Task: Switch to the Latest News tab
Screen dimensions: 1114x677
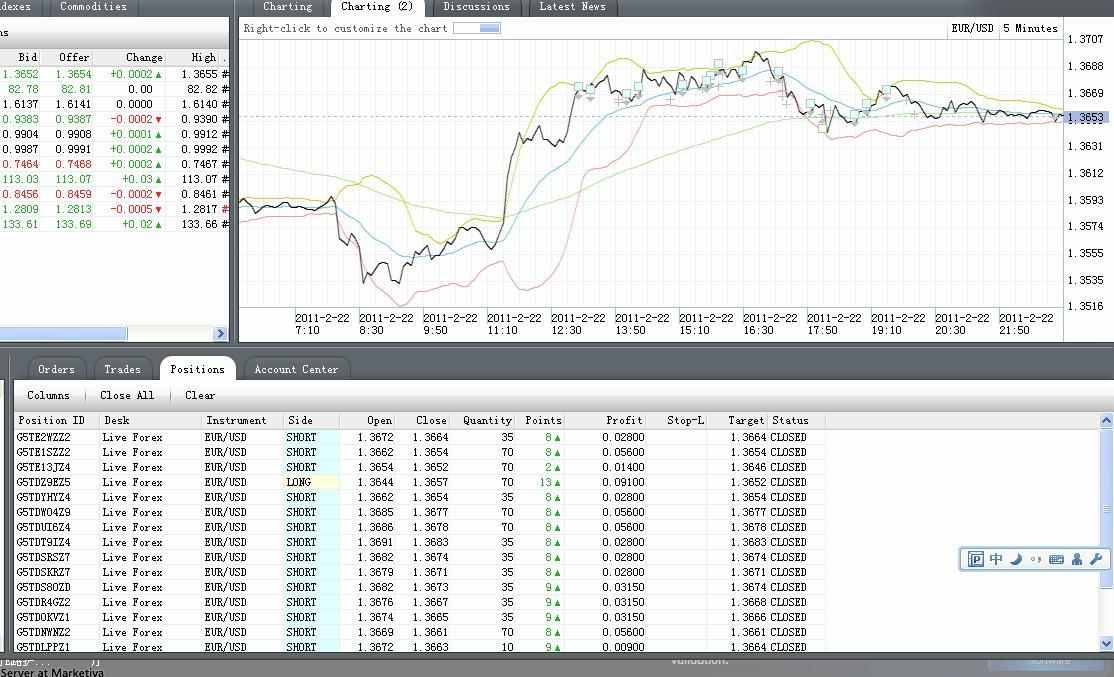Action: coord(572,7)
